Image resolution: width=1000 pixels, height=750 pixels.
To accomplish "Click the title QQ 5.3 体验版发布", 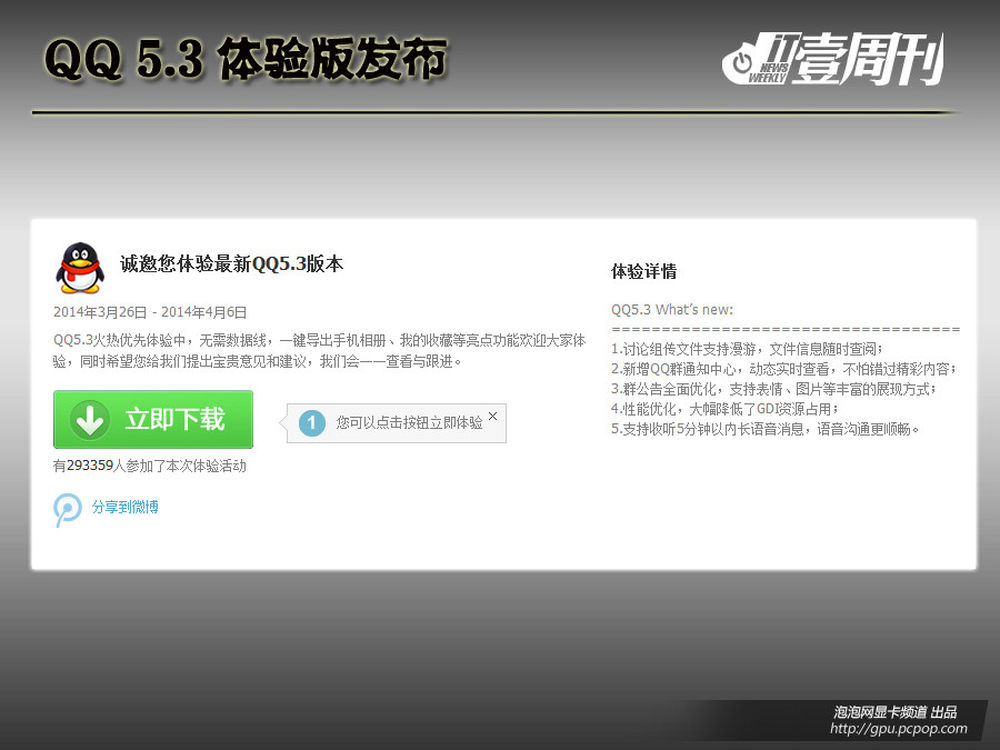I will click(x=246, y=59).
